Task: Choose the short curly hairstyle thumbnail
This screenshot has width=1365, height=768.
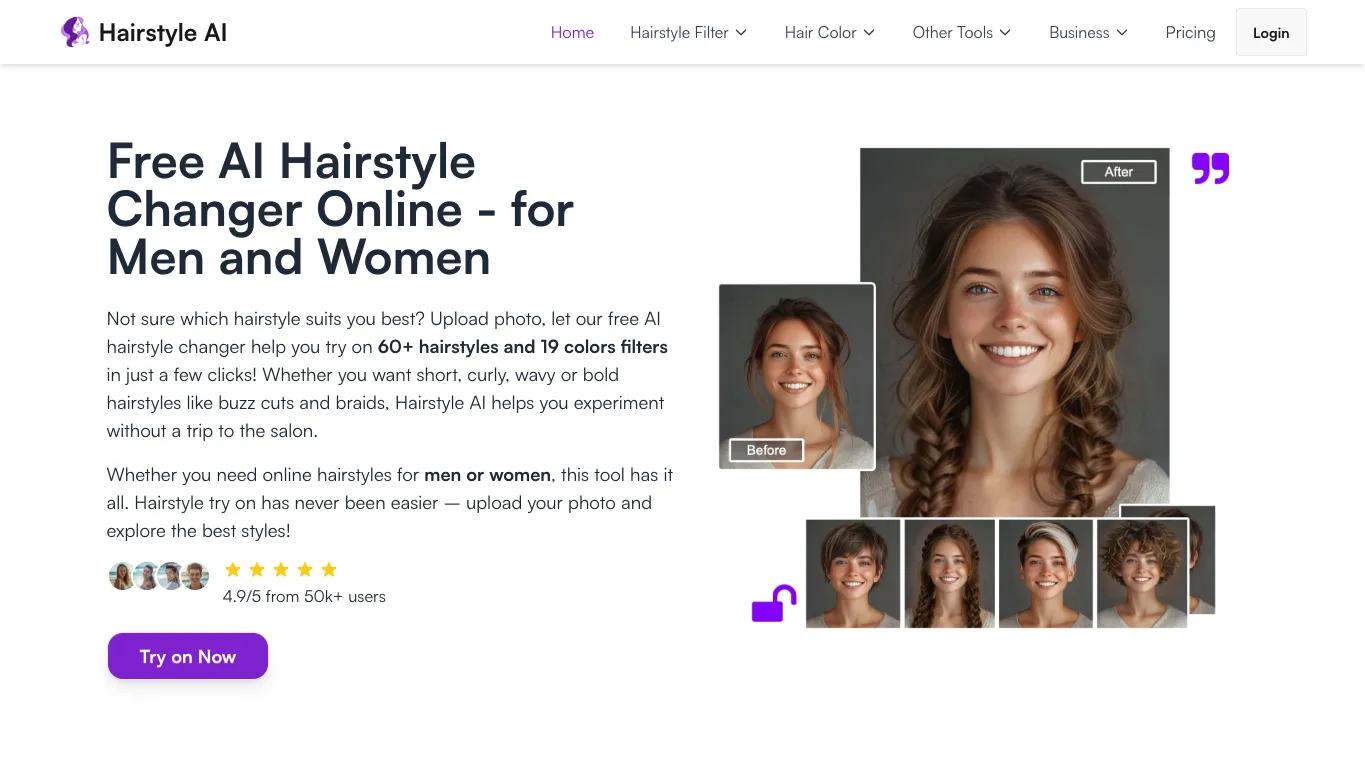Action: [x=1142, y=574]
